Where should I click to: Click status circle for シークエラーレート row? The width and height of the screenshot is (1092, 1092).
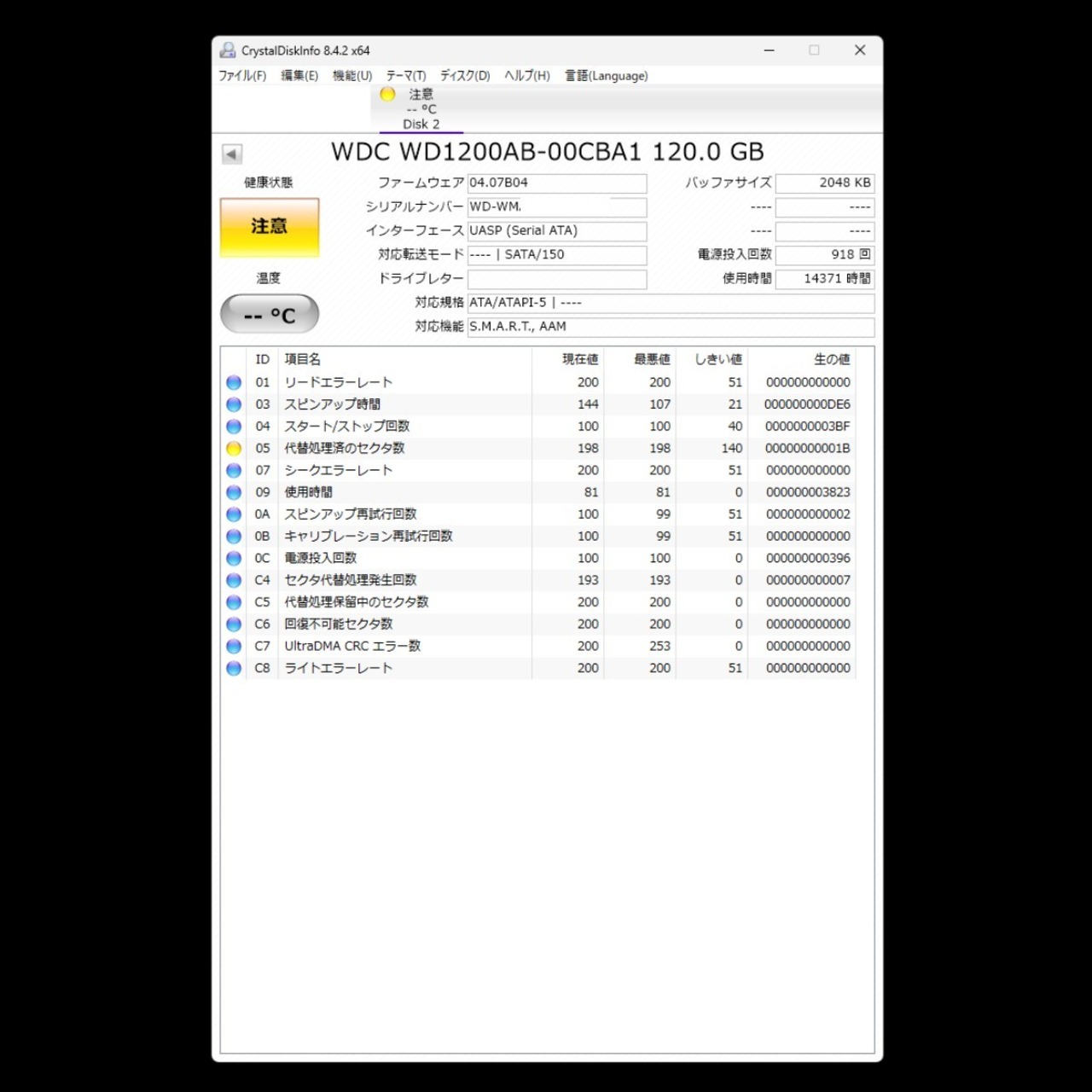coord(234,471)
